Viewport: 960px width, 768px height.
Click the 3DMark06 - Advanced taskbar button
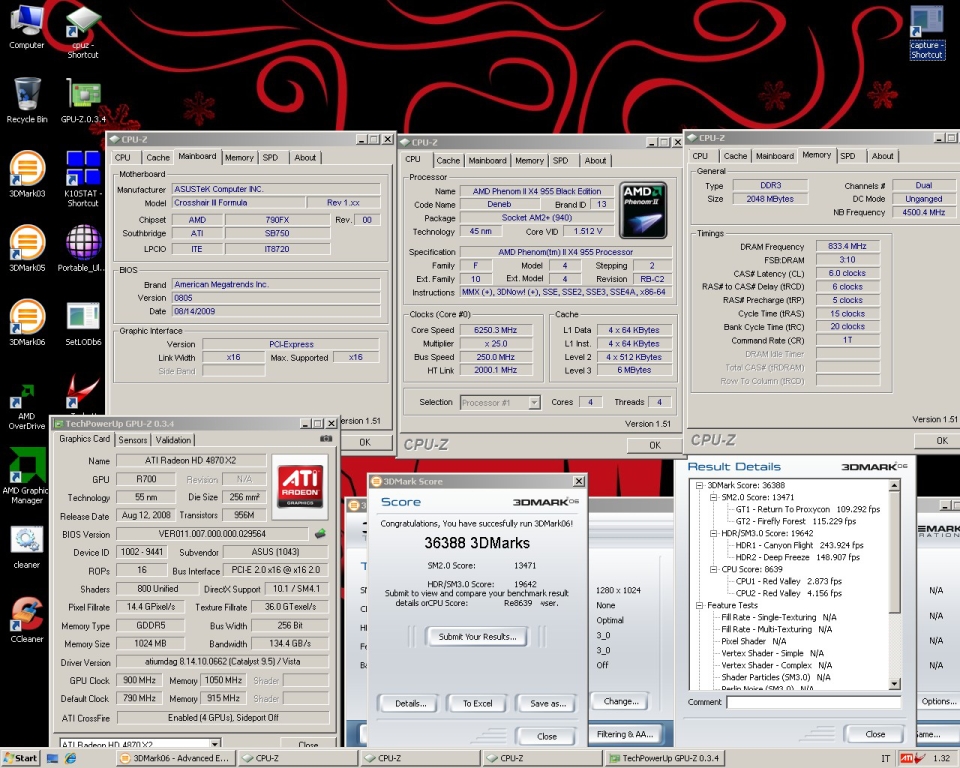[x=176, y=758]
